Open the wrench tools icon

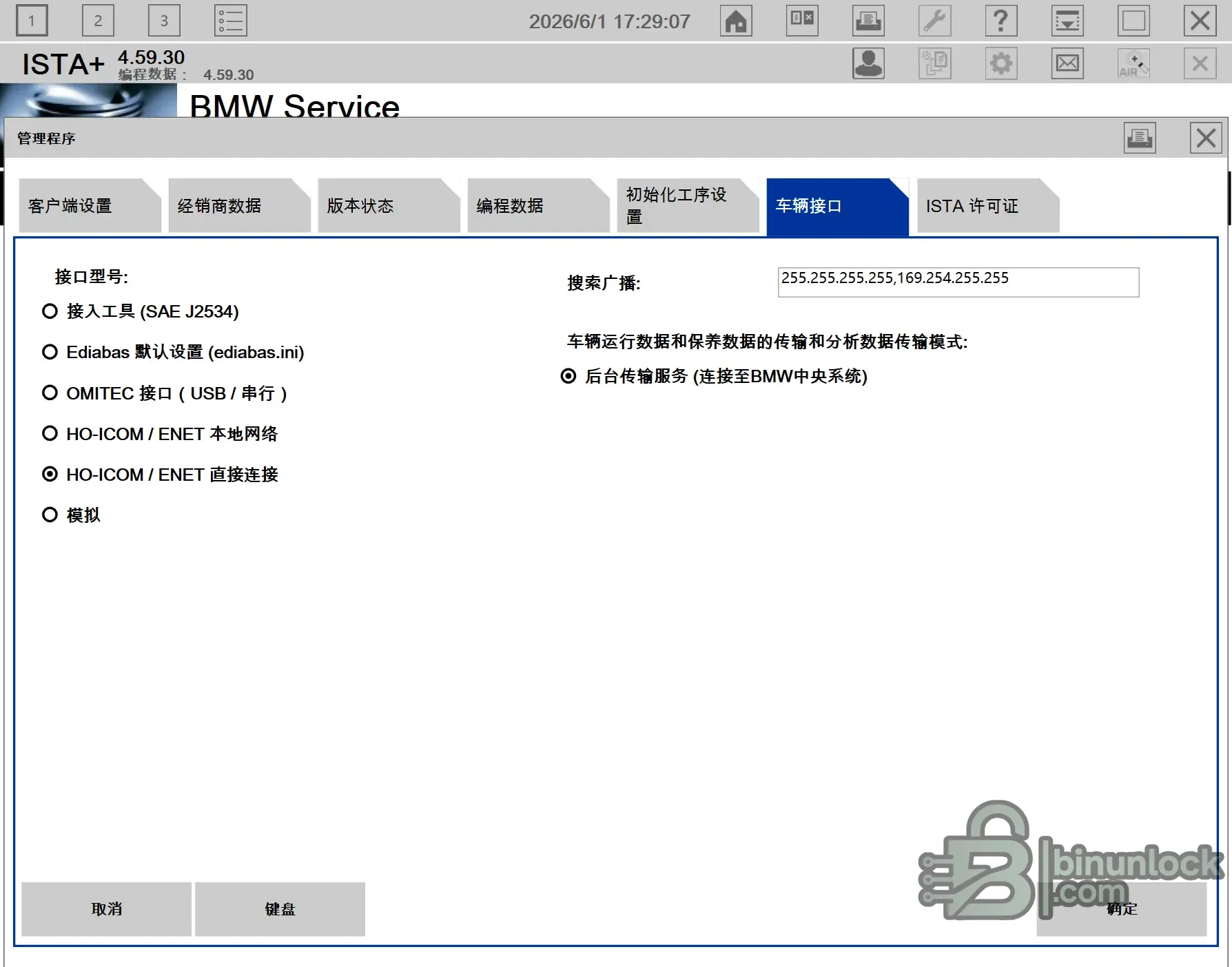pos(934,21)
